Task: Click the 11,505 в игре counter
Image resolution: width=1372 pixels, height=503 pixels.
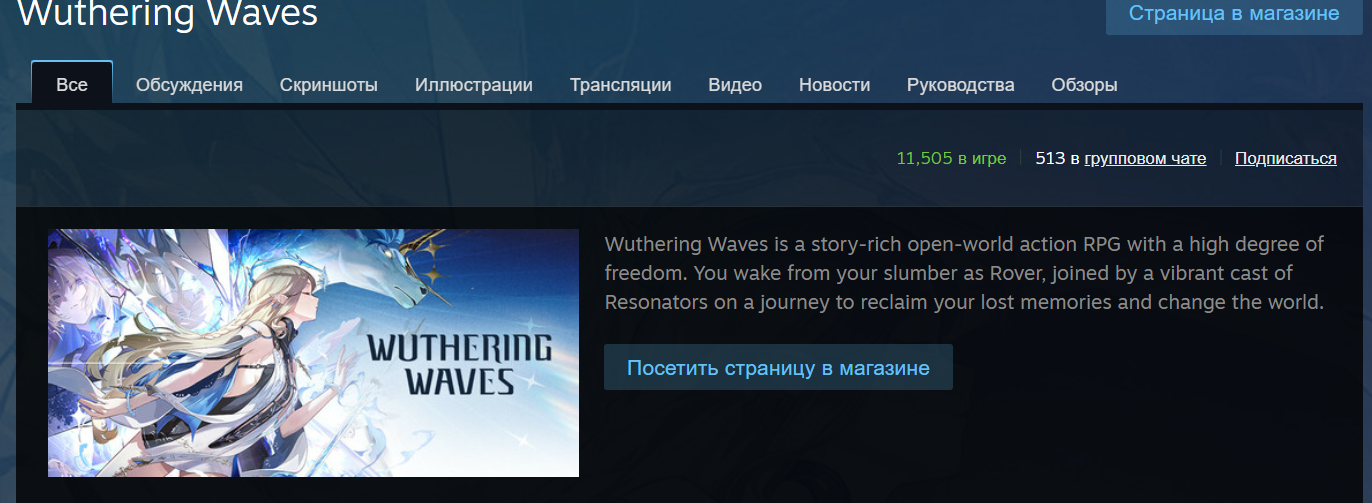Action: click(951, 158)
